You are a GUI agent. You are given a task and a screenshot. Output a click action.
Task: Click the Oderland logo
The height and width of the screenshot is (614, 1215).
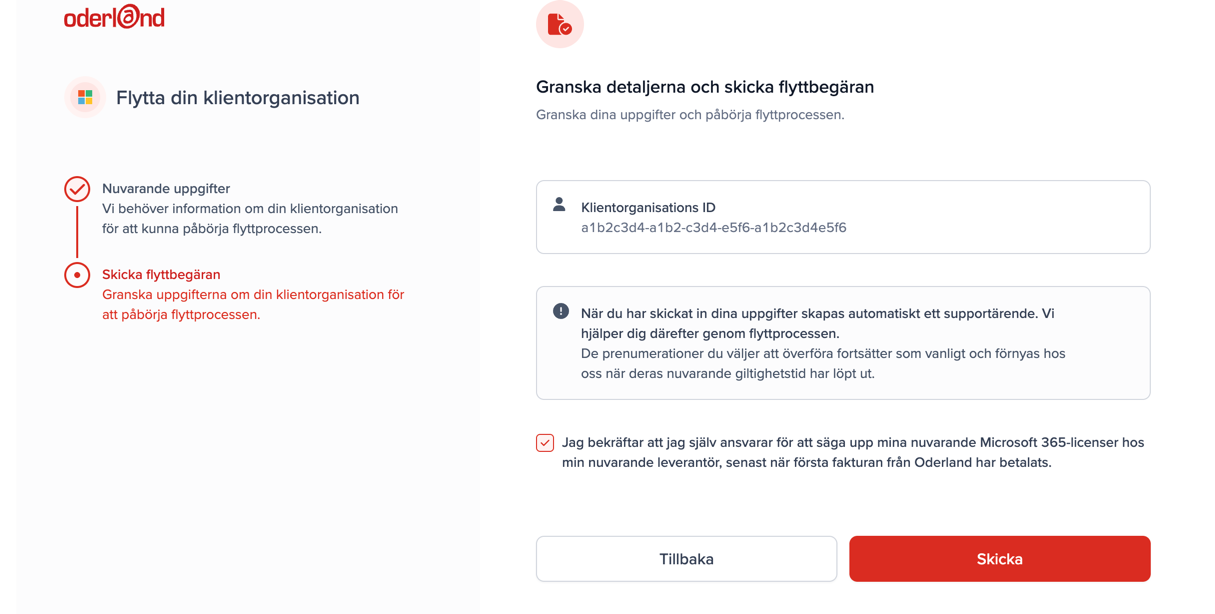114,17
